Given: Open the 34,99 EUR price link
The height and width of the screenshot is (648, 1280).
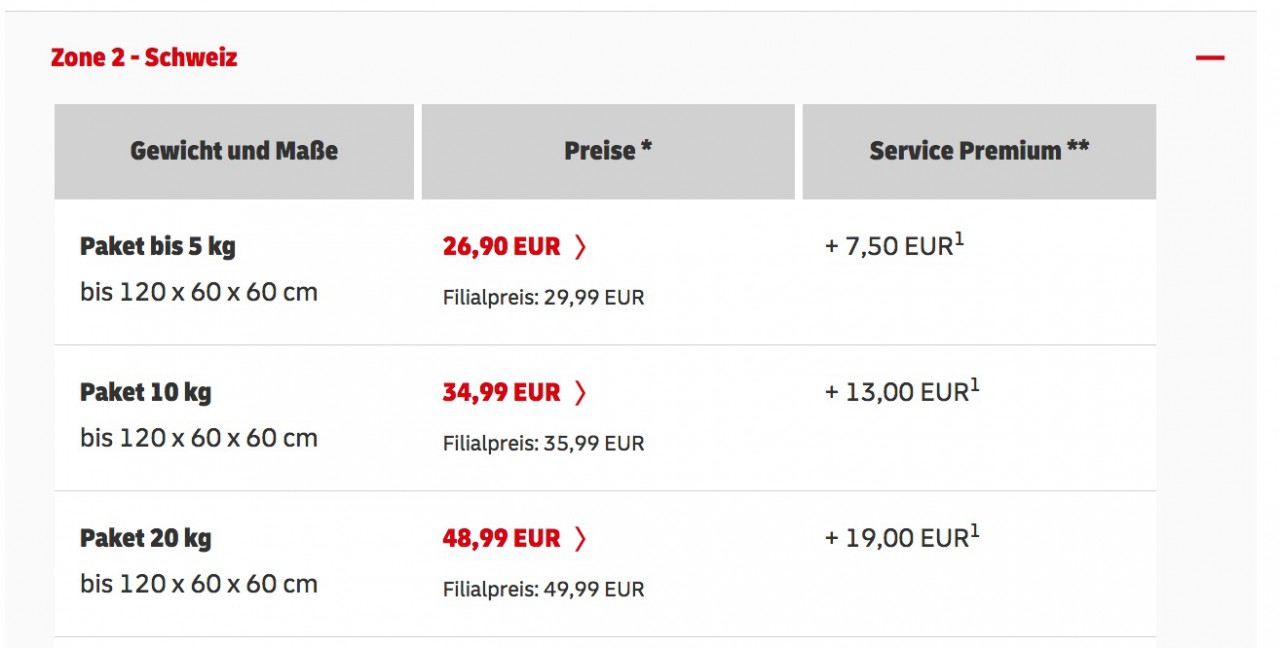Looking at the screenshot, I should coord(502,393).
